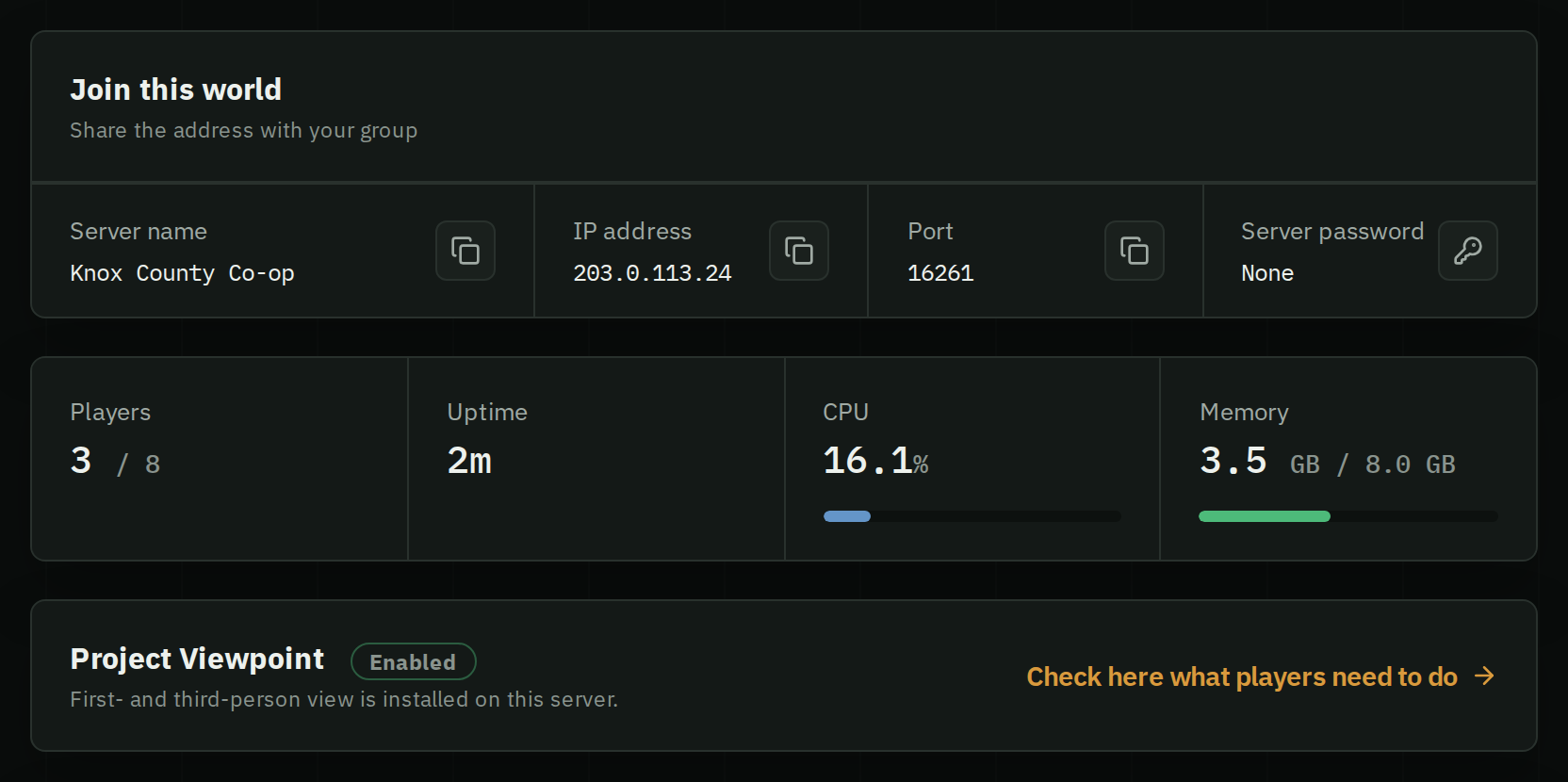The image size is (1568, 782).
Task: Click 'Share the address with your group' text
Action: pyautogui.click(x=243, y=130)
